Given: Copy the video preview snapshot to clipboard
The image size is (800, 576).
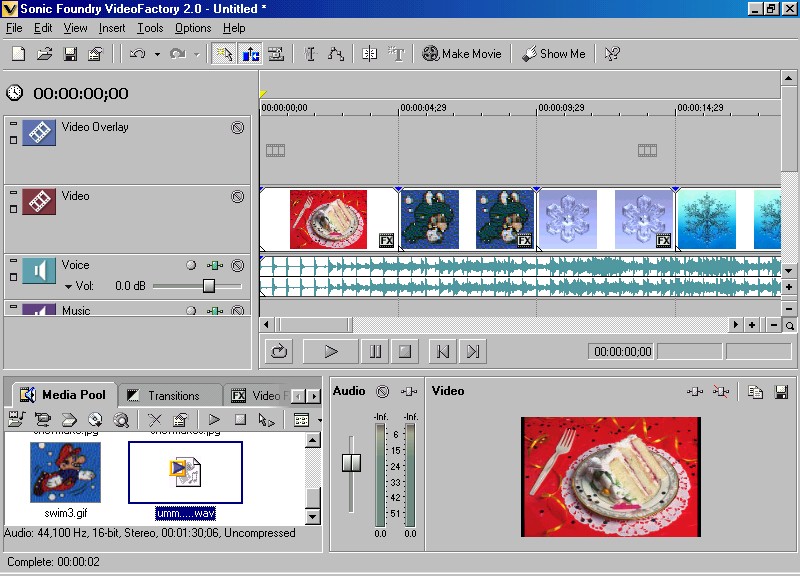Looking at the screenshot, I should point(755,392).
